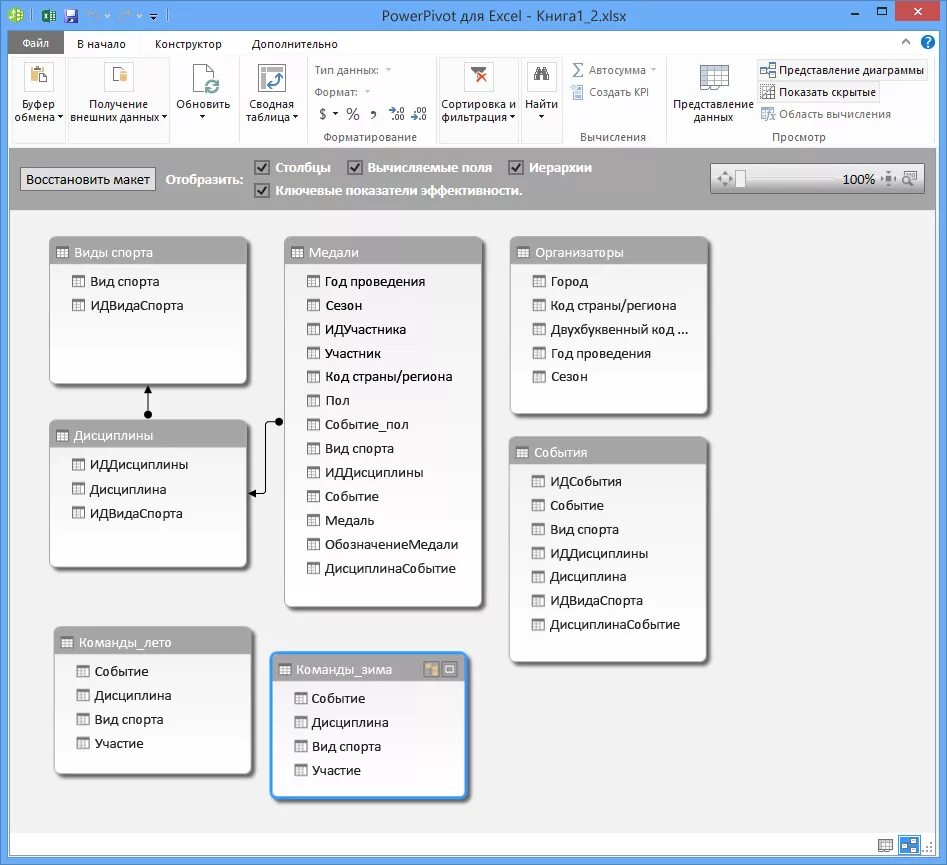Uncheck Ключевые показатели эффективности checkbox

(262, 190)
